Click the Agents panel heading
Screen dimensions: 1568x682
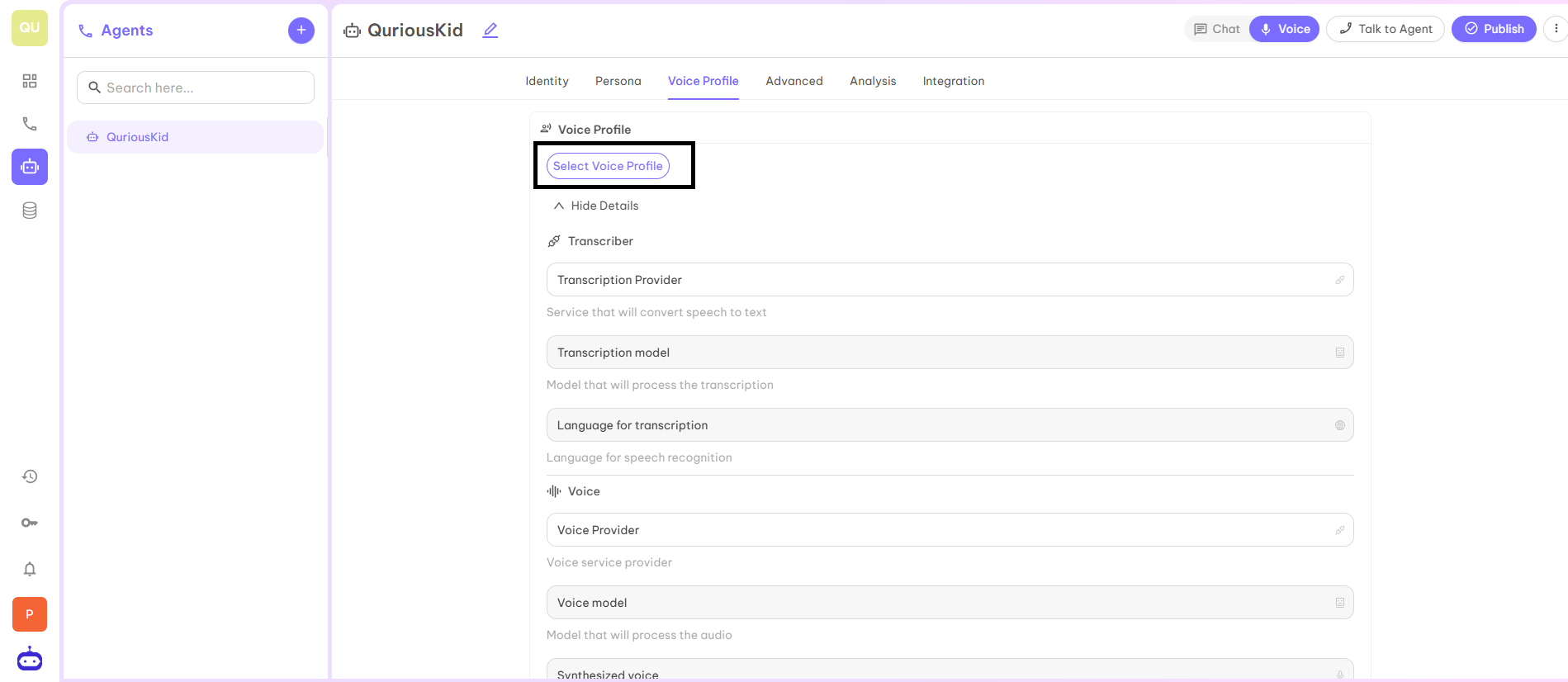pyautogui.click(x=126, y=31)
